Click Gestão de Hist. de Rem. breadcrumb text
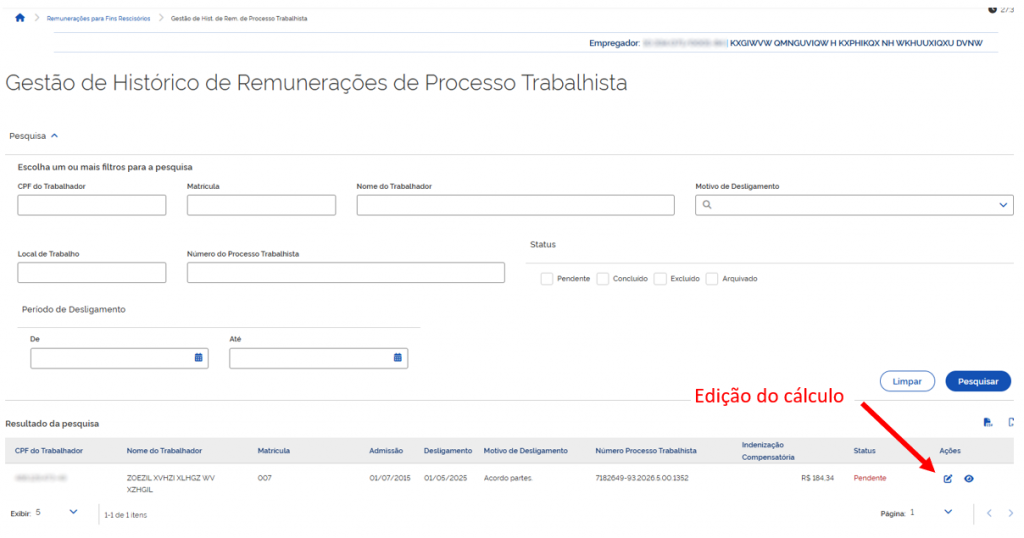The image size is (1024, 538). (x=239, y=18)
